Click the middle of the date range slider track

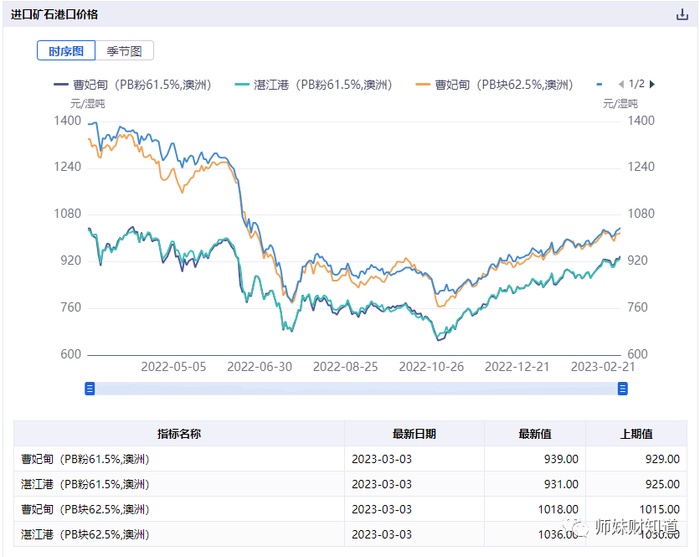tap(356, 388)
